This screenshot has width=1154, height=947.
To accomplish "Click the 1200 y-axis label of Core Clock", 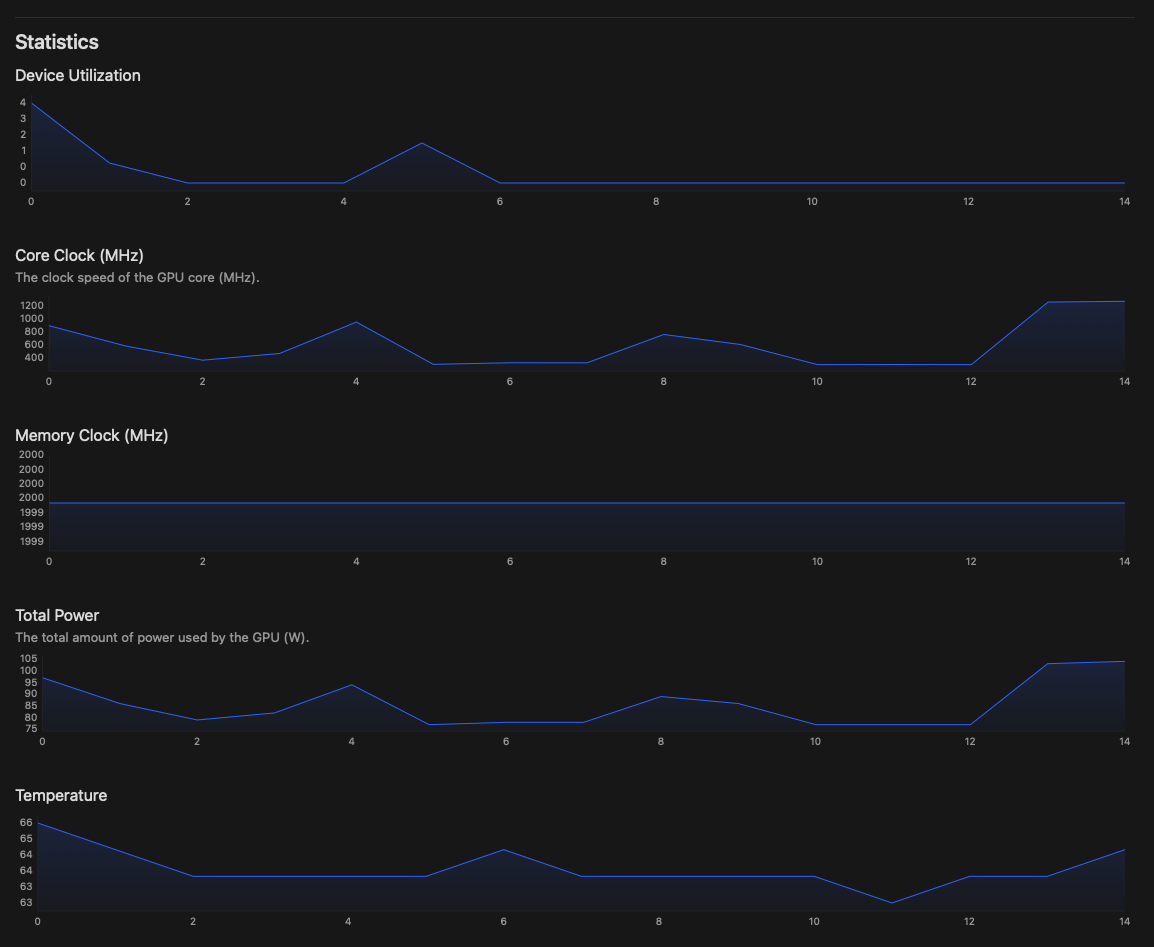I will pos(32,305).
